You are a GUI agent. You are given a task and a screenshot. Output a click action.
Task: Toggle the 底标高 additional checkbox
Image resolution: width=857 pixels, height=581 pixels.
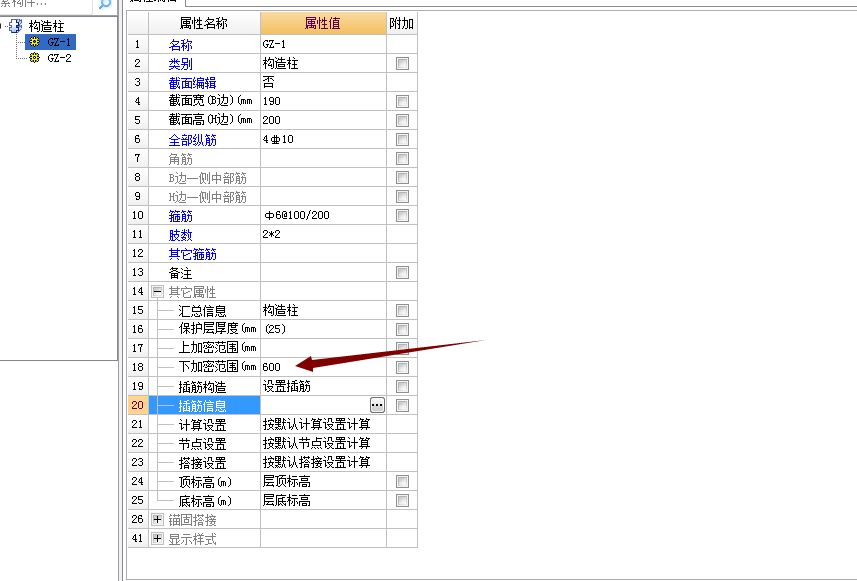tap(402, 500)
